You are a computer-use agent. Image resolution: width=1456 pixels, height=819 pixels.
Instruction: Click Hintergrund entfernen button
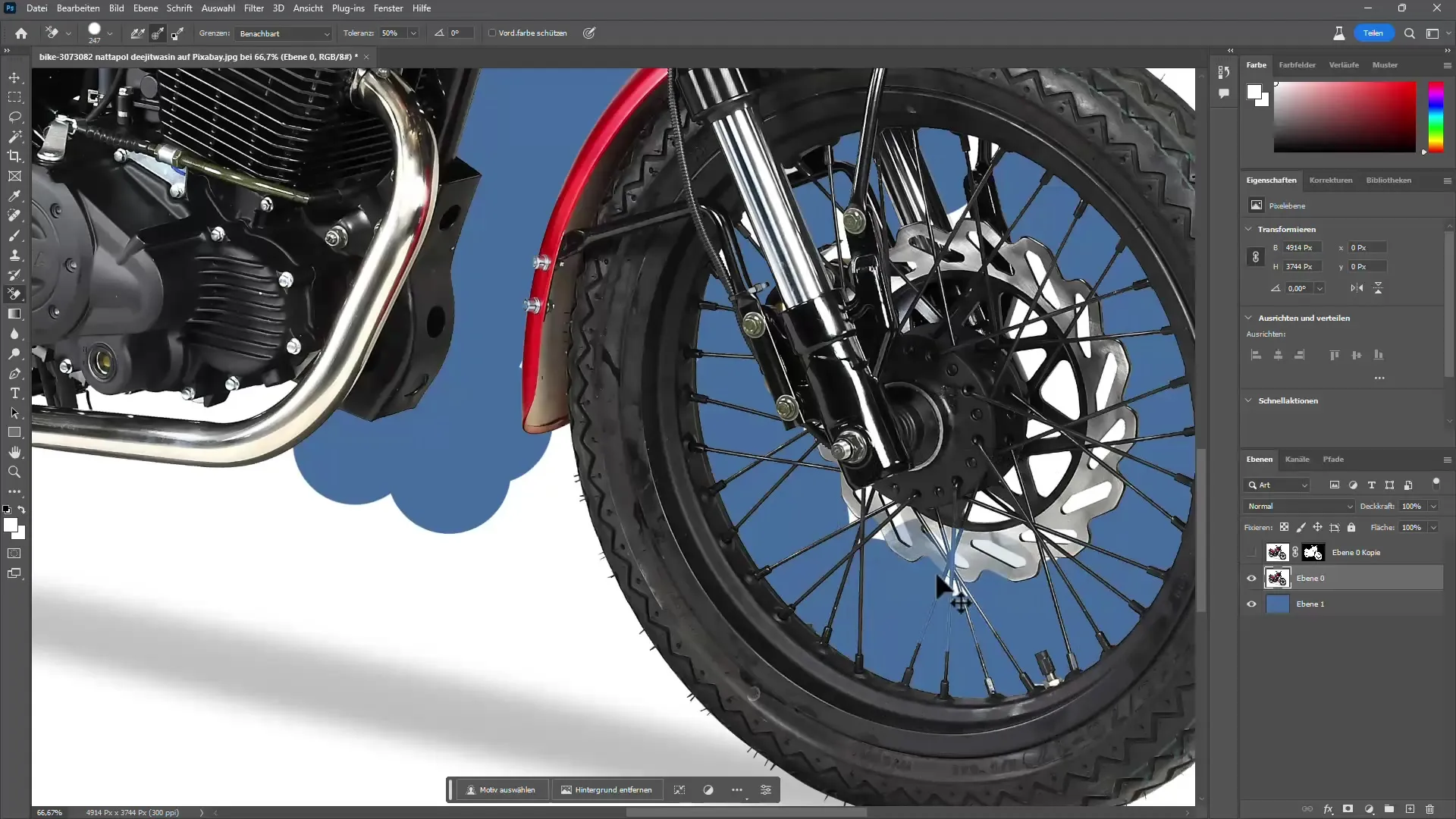coord(607,790)
